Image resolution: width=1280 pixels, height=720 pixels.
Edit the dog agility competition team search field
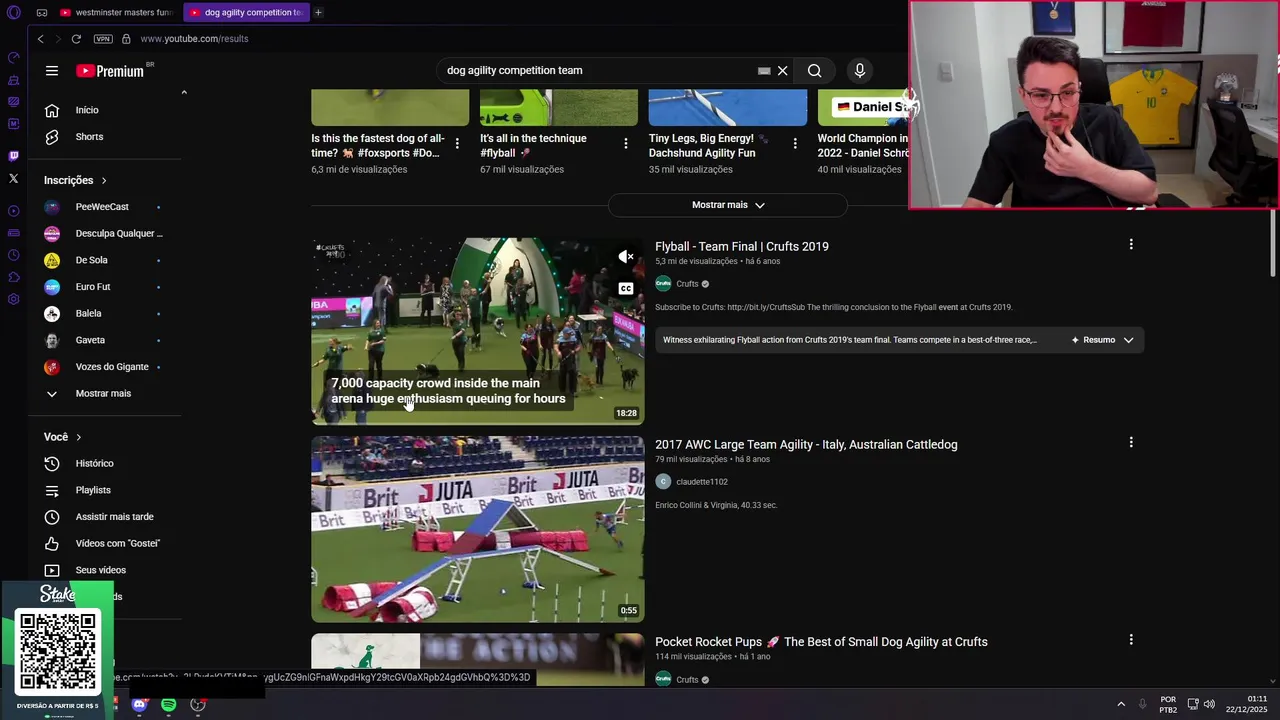(600, 71)
